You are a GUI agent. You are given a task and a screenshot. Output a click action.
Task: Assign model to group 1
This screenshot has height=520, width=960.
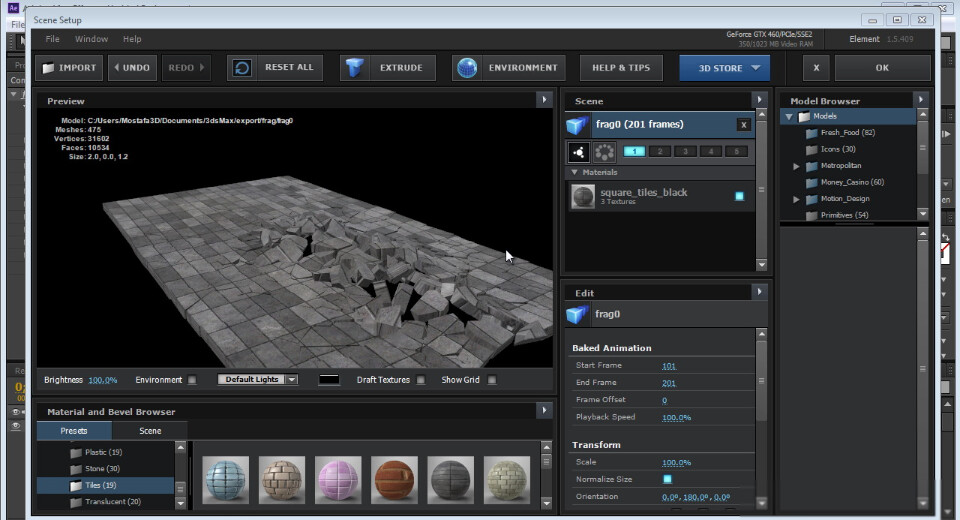point(634,151)
